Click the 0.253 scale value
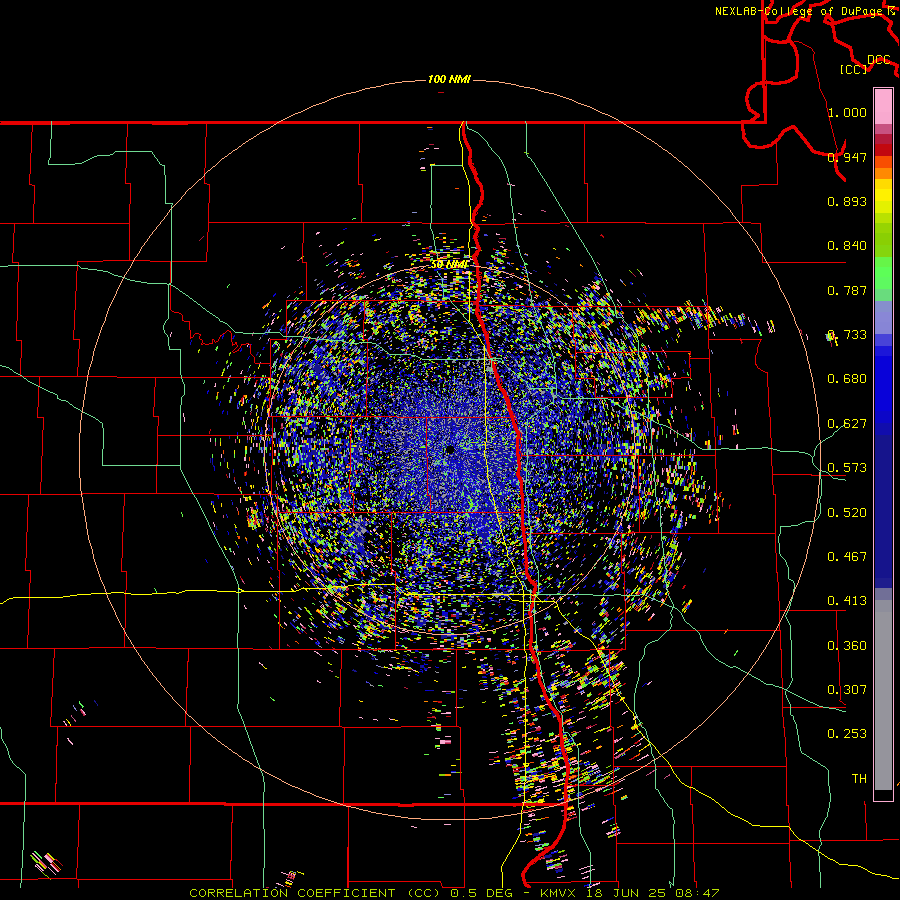Viewport: 900px width, 900px height. coord(847,734)
